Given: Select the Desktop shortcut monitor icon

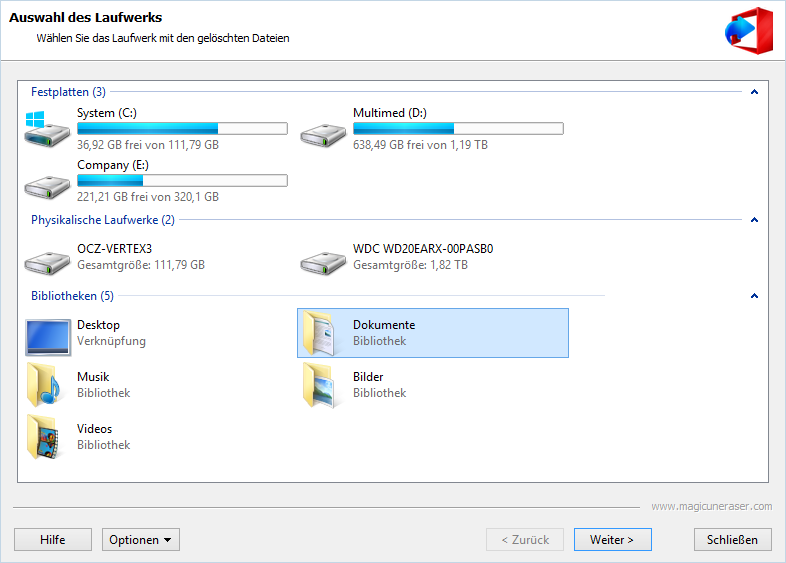Looking at the screenshot, I should tap(48, 337).
